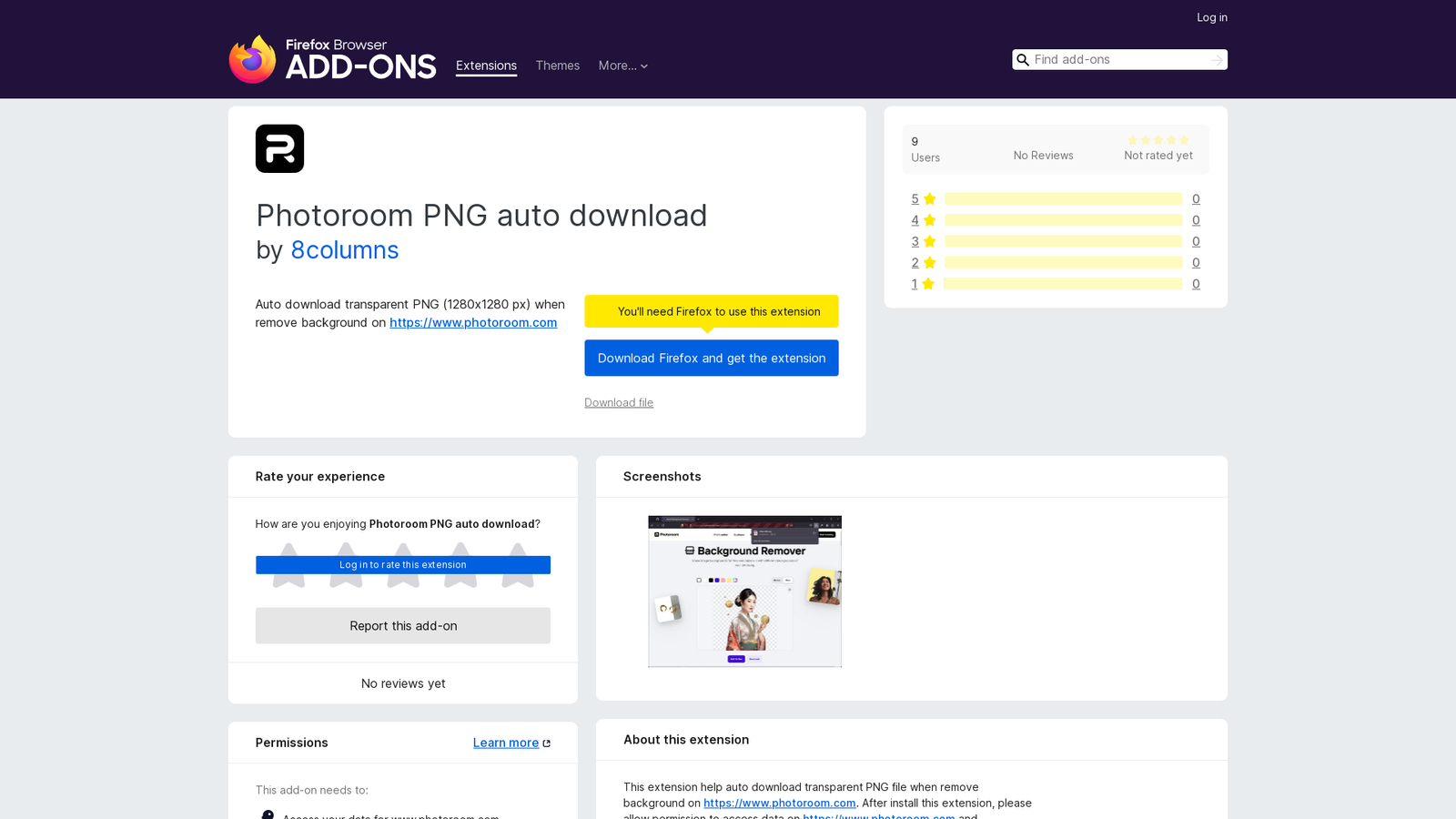This screenshot has width=1456, height=819.
Task: Click the 'You'll need Firefox' notice
Action: [712, 311]
